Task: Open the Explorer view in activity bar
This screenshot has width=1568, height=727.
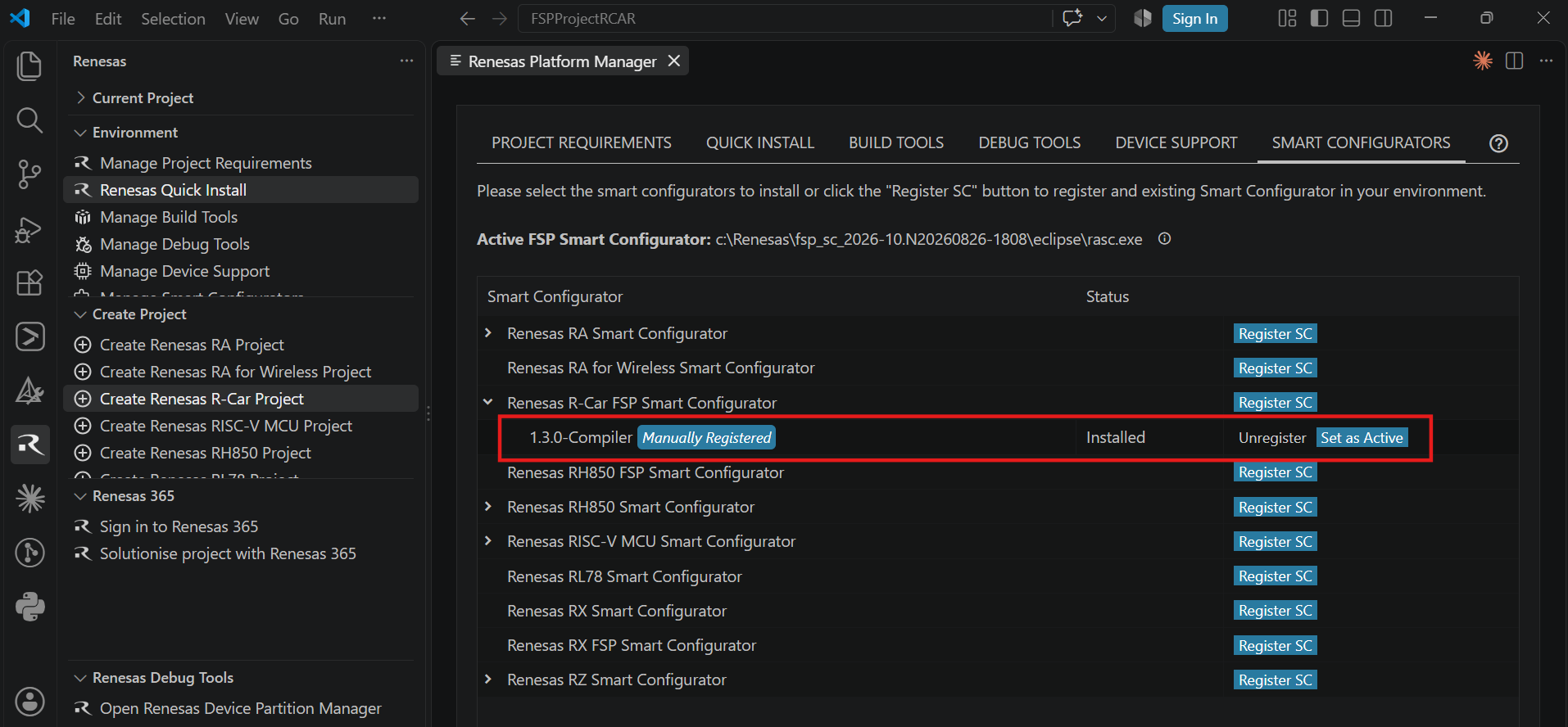Action: click(29, 66)
